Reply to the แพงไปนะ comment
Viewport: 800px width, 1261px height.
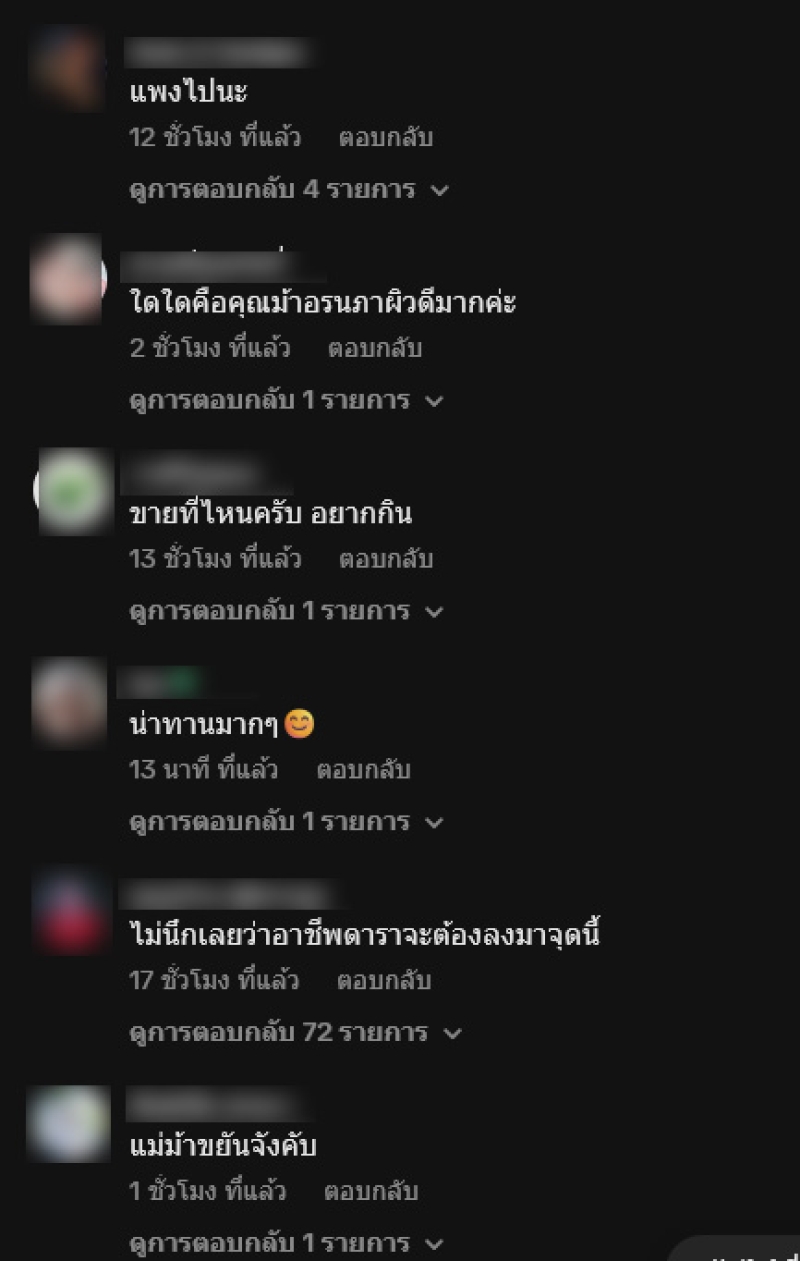(385, 138)
